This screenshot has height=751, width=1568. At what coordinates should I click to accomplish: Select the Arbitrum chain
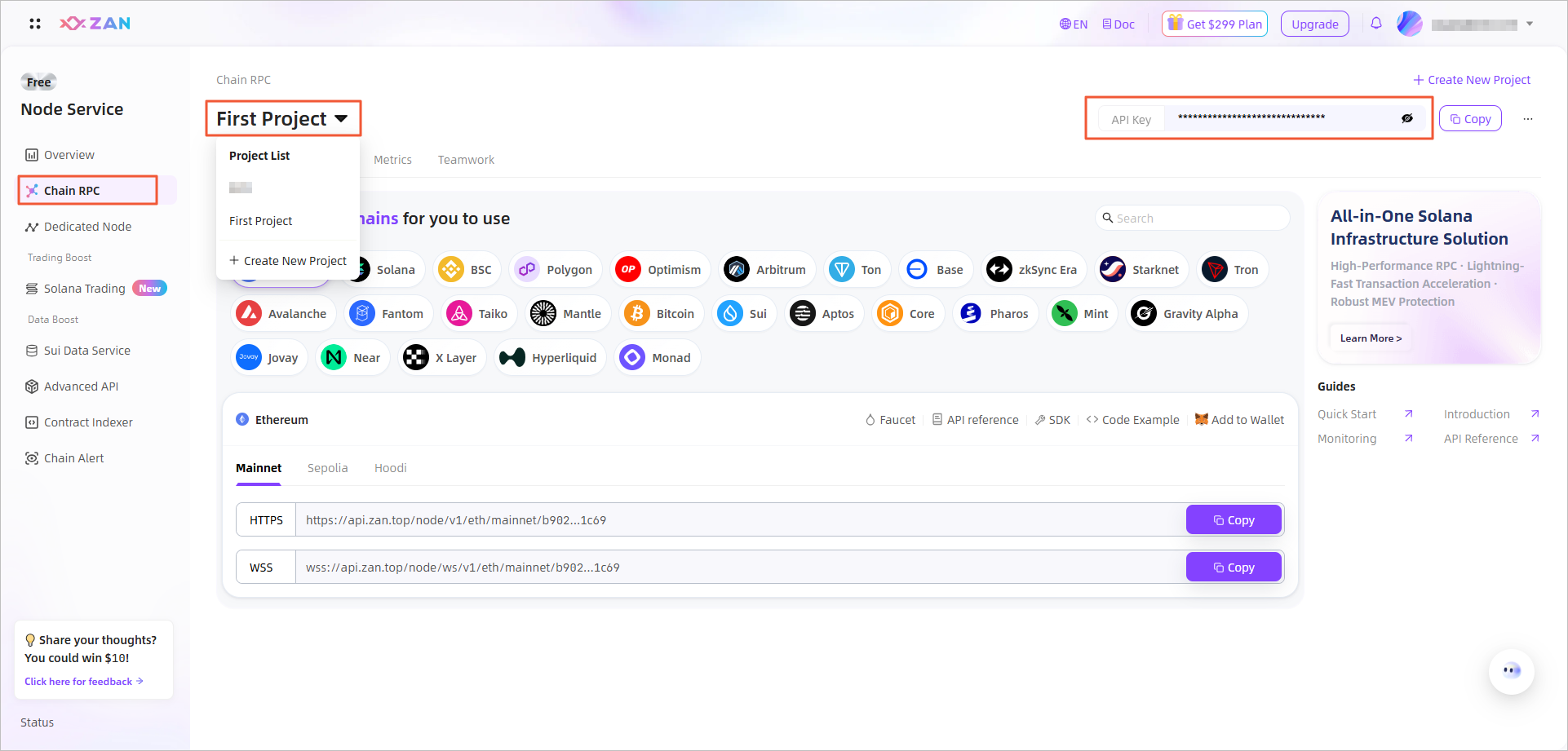(766, 270)
